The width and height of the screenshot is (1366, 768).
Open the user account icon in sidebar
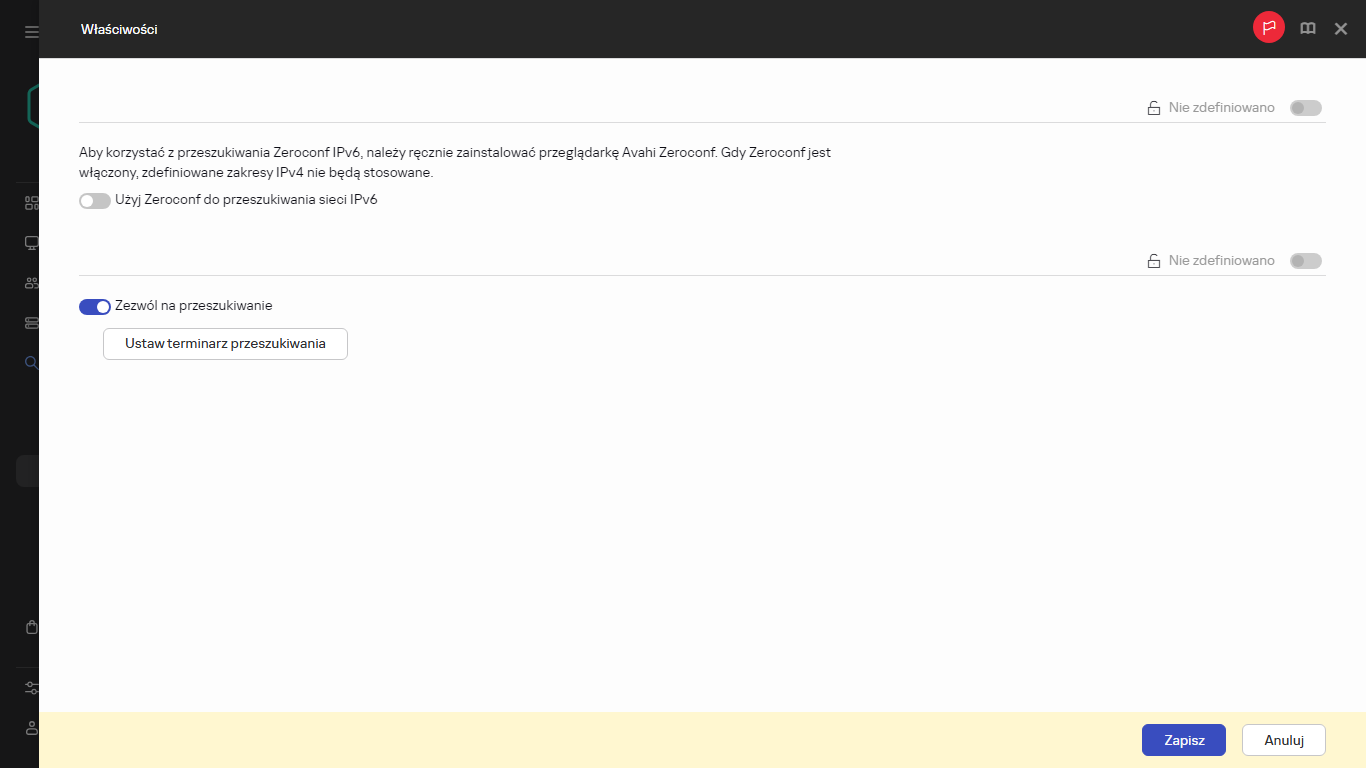point(31,727)
